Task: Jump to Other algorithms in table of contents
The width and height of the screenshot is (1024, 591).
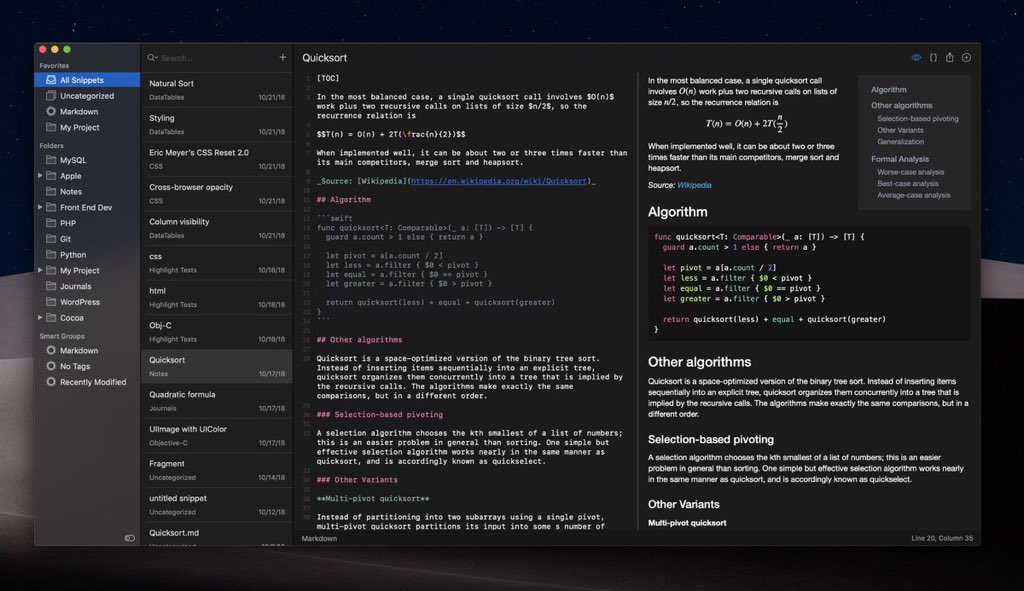Action: coord(901,105)
